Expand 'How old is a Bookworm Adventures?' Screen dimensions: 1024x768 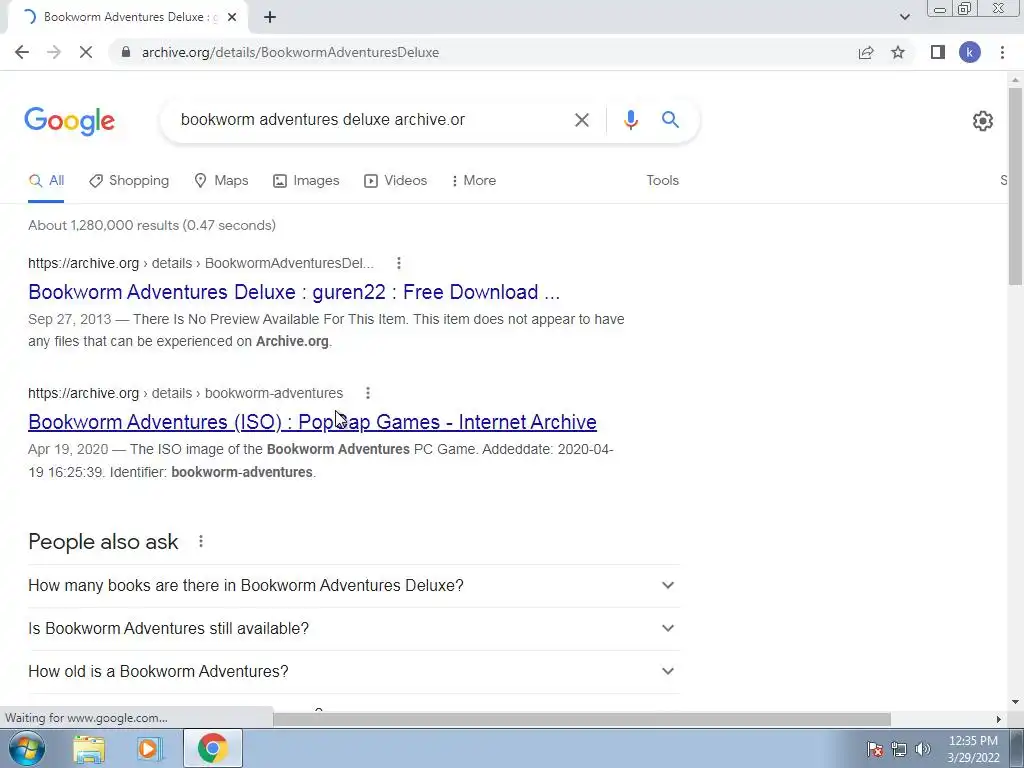pos(354,671)
